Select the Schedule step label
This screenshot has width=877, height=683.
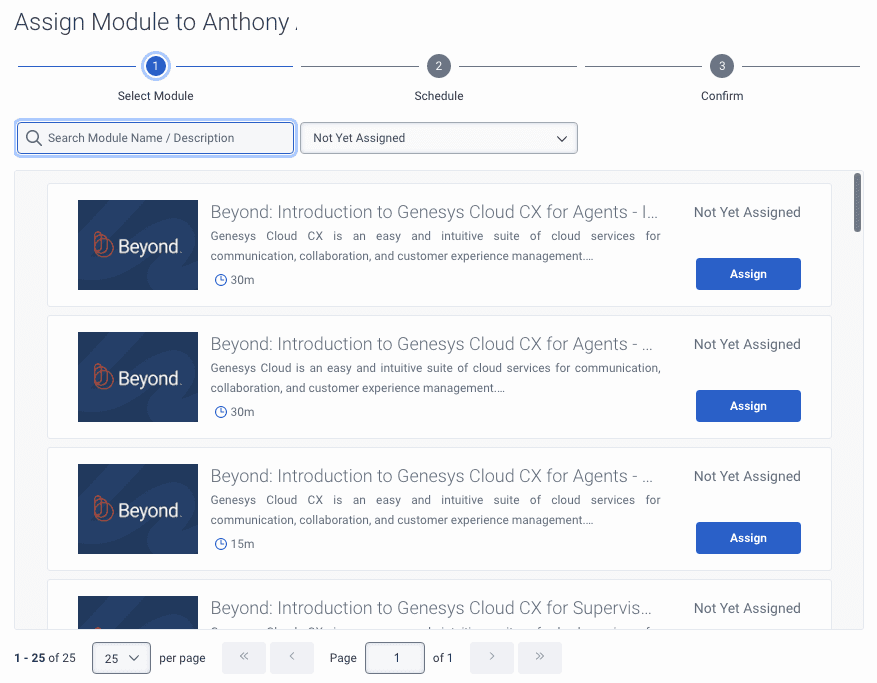pyautogui.click(x=438, y=96)
